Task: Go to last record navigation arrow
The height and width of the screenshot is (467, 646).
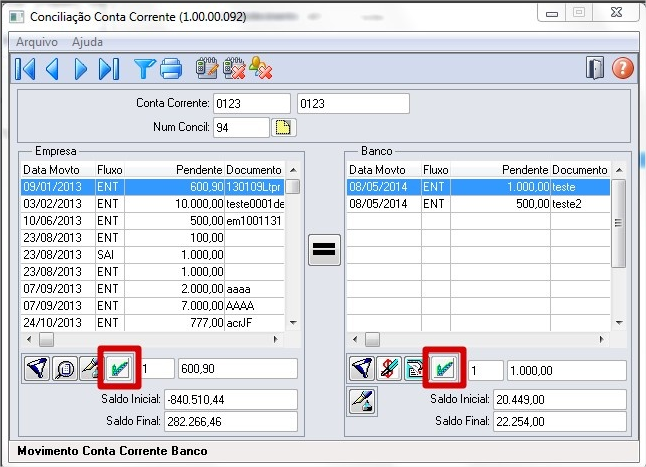Action: tap(109, 69)
